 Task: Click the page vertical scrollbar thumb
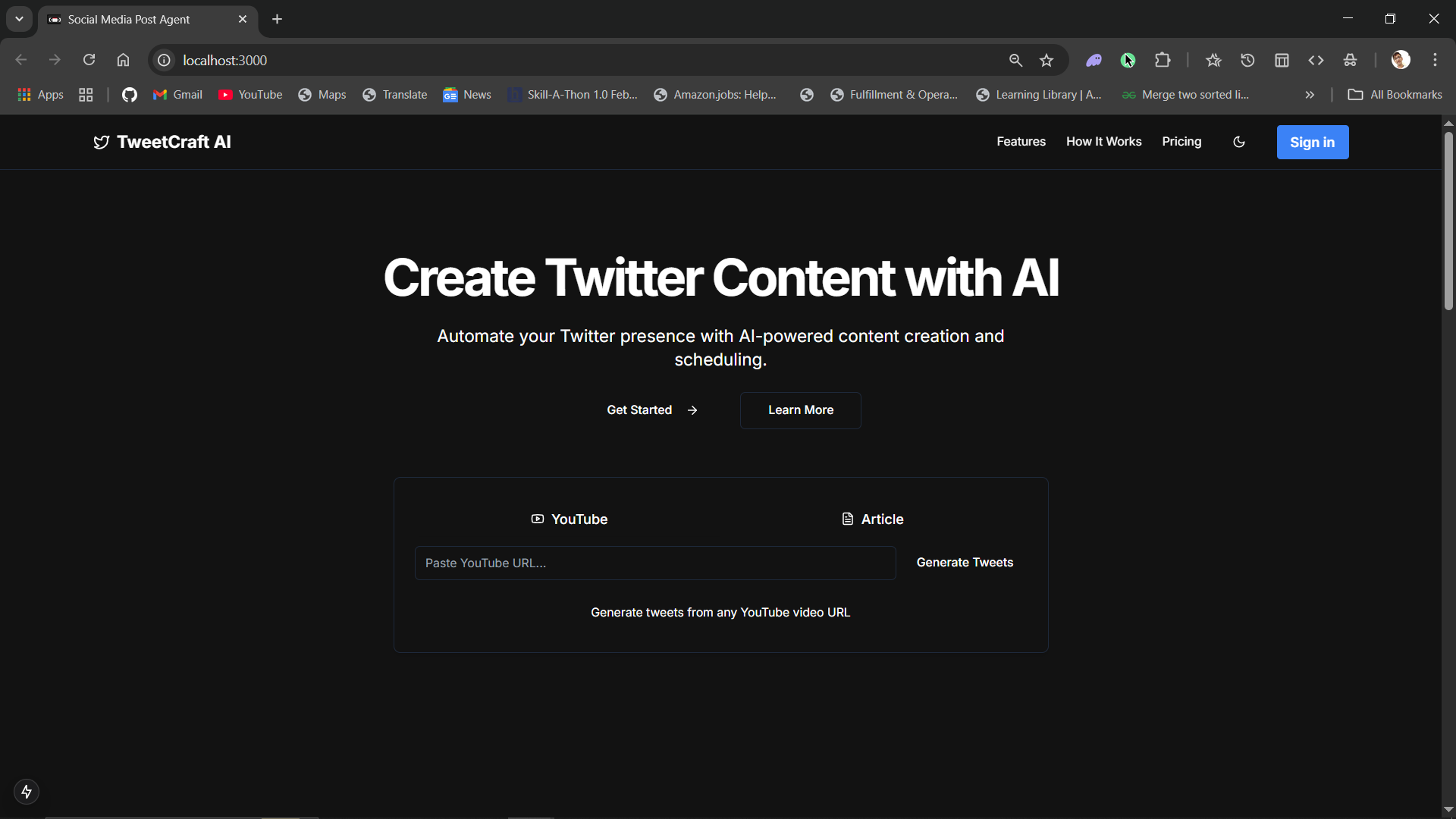[x=1448, y=220]
